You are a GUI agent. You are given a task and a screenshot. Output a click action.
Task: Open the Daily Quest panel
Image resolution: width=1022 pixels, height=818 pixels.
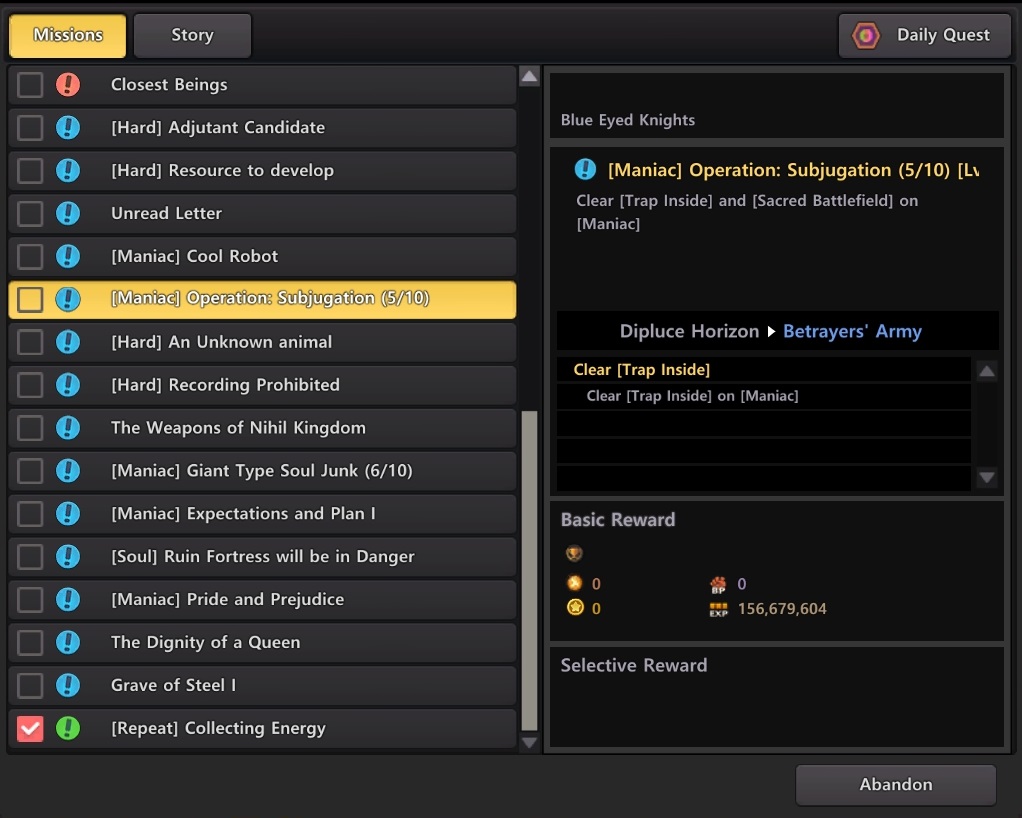[x=924, y=36]
